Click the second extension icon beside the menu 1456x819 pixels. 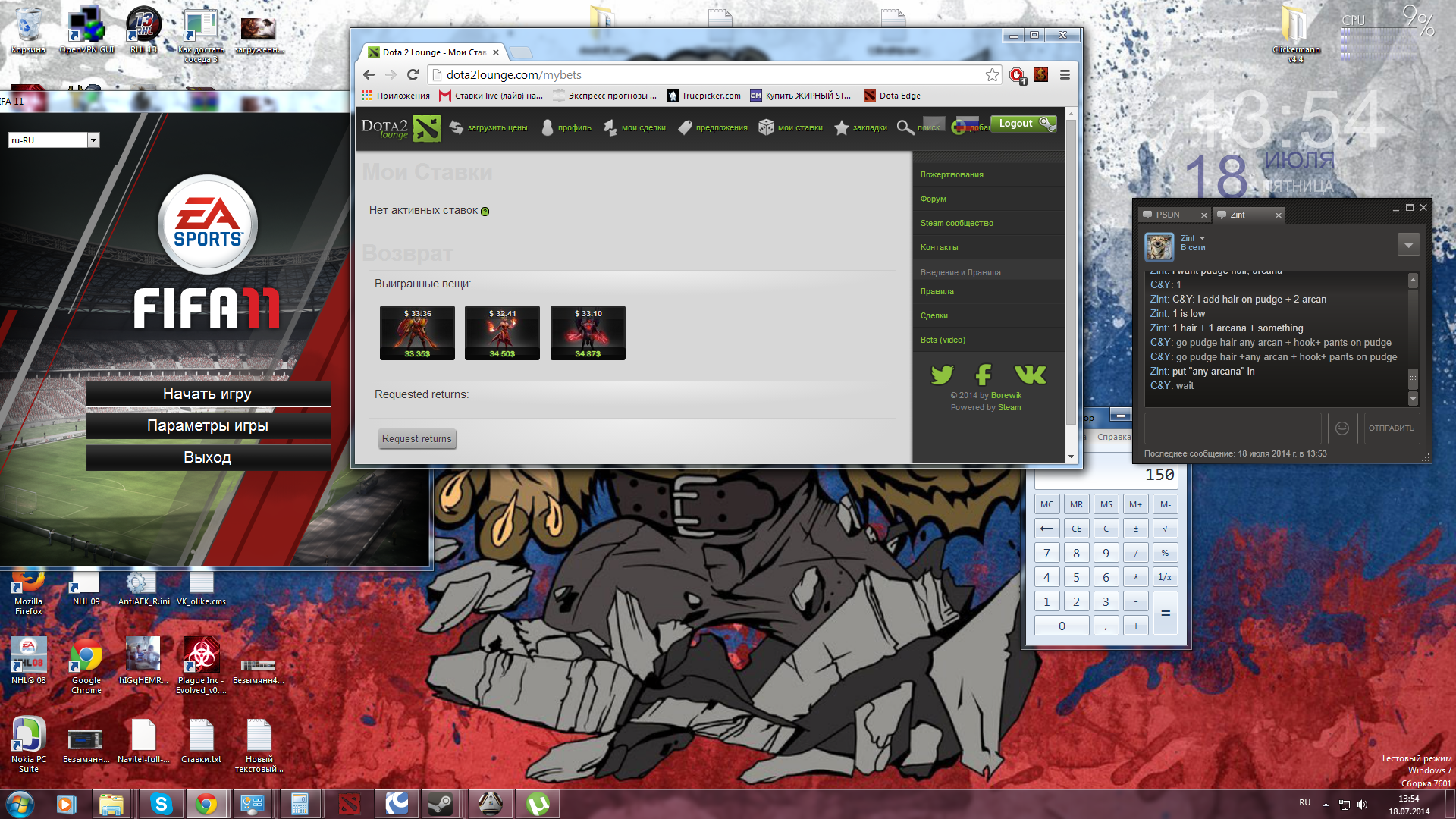pos(1041,74)
